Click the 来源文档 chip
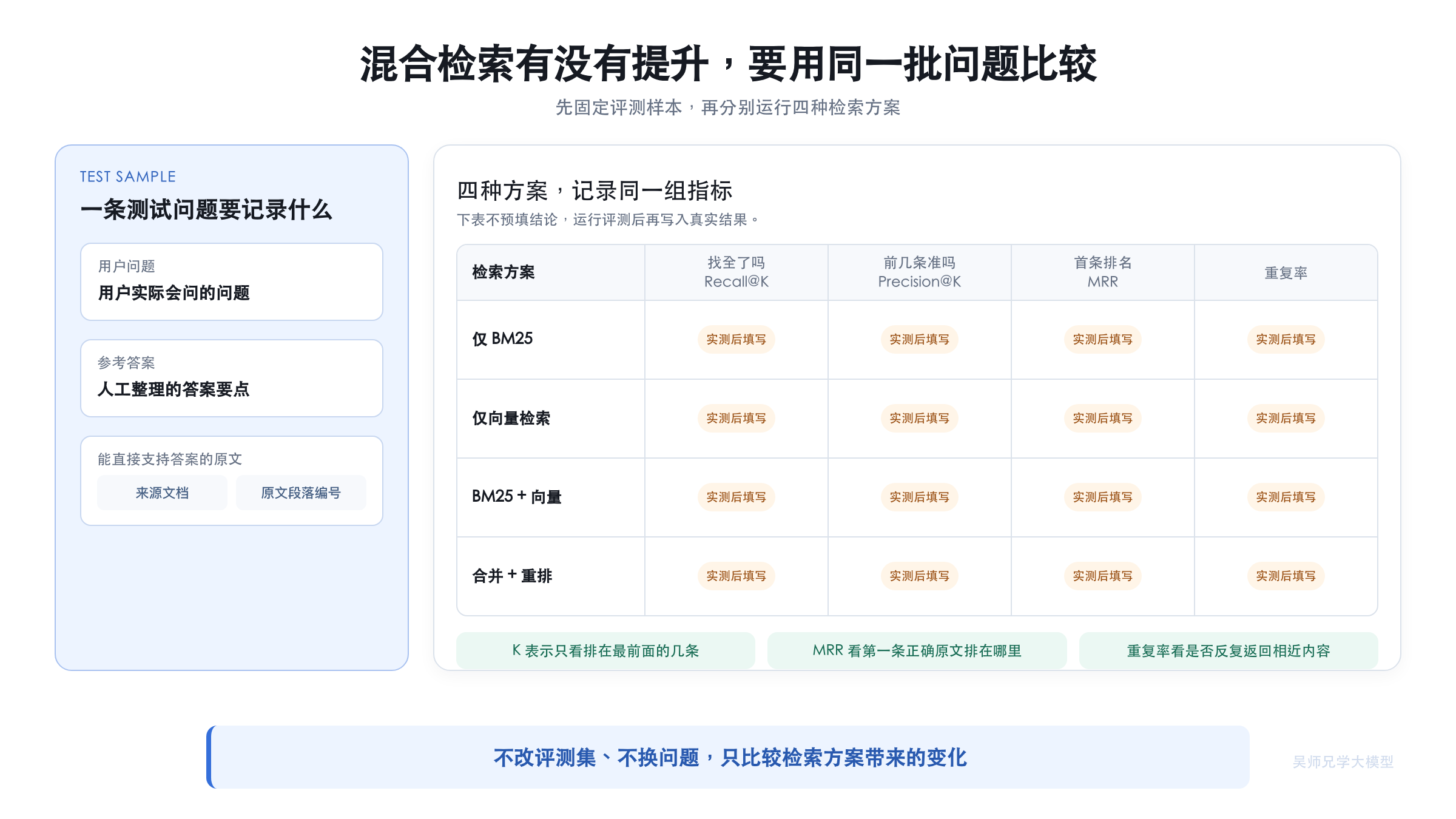 (162, 493)
